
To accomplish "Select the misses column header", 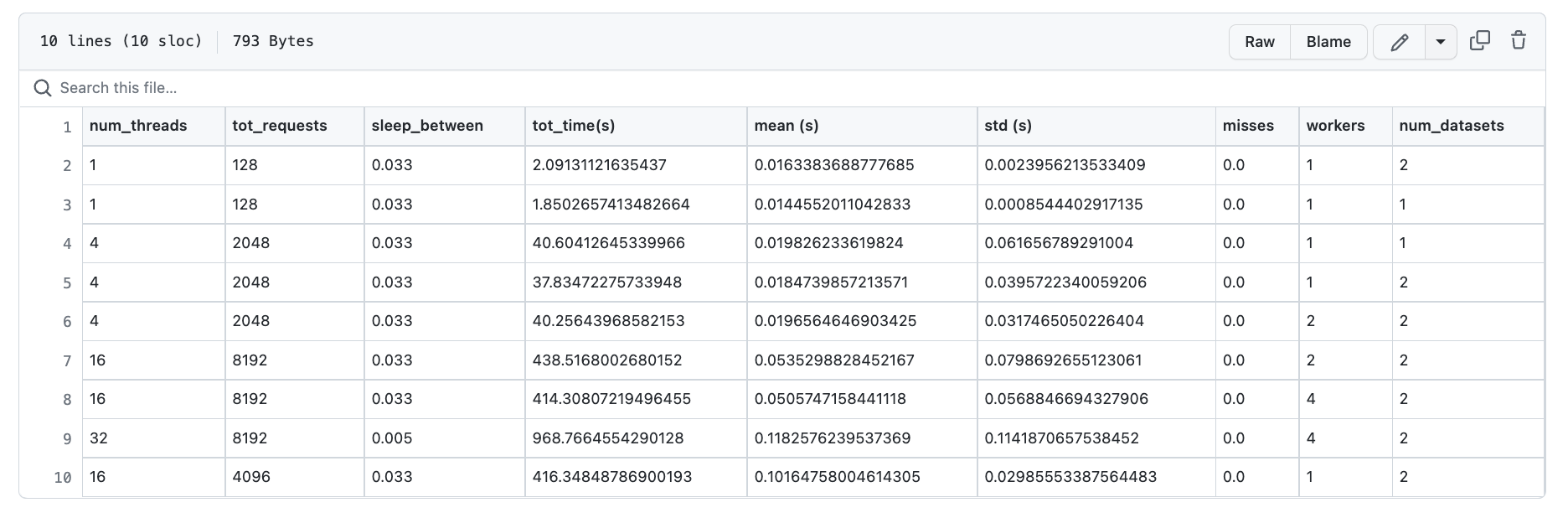I will pyautogui.click(x=1248, y=126).
